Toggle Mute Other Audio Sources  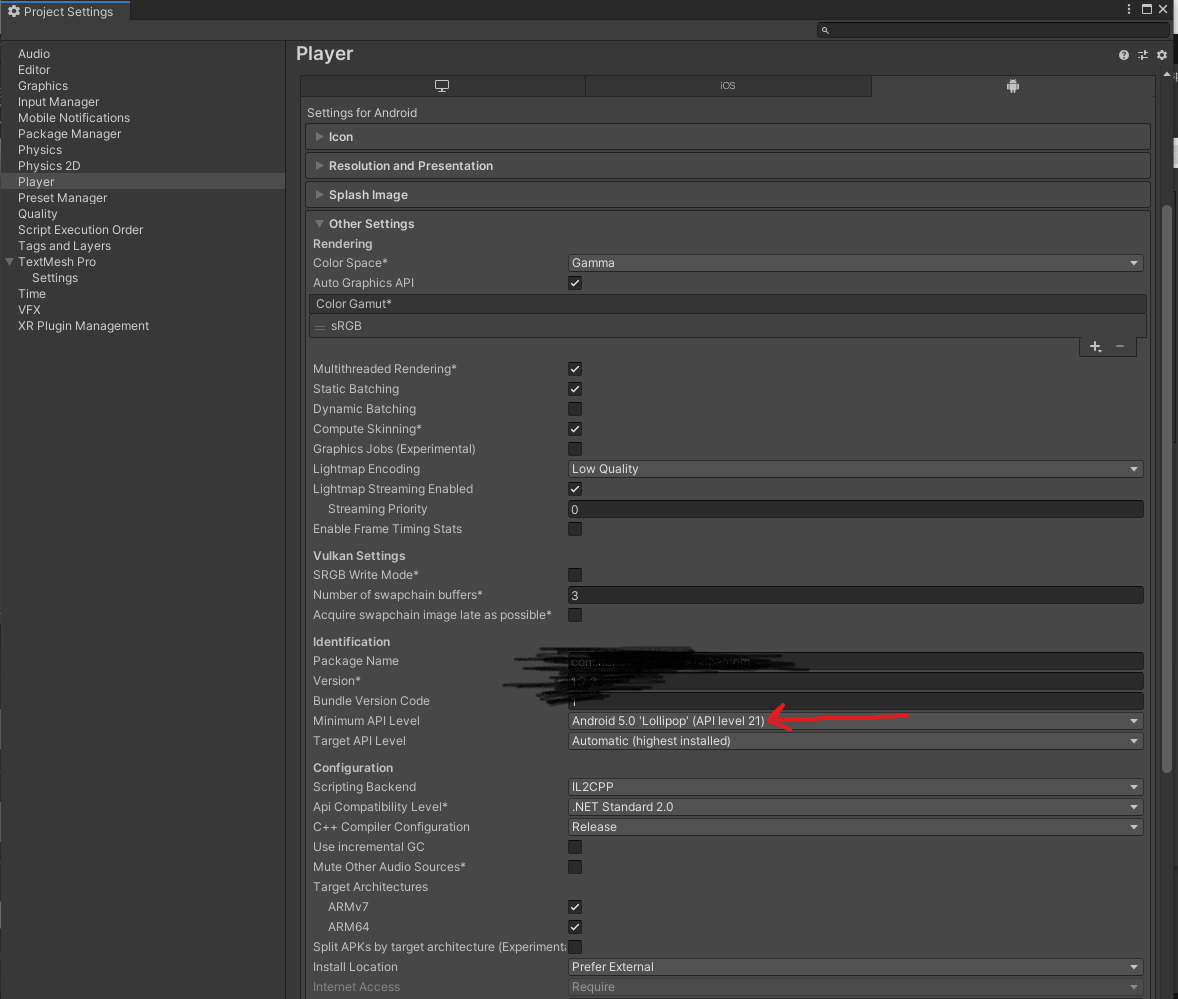pos(575,867)
